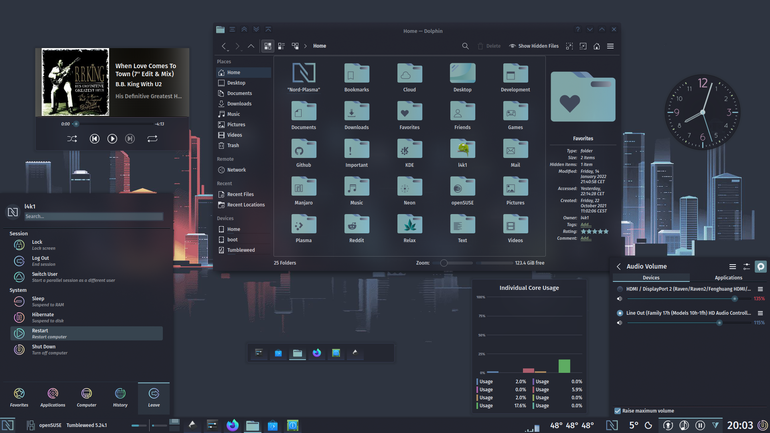The height and width of the screenshot is (433, 770).
Task: Switch to Applications tab in Audio Volume
Action: 728,278
